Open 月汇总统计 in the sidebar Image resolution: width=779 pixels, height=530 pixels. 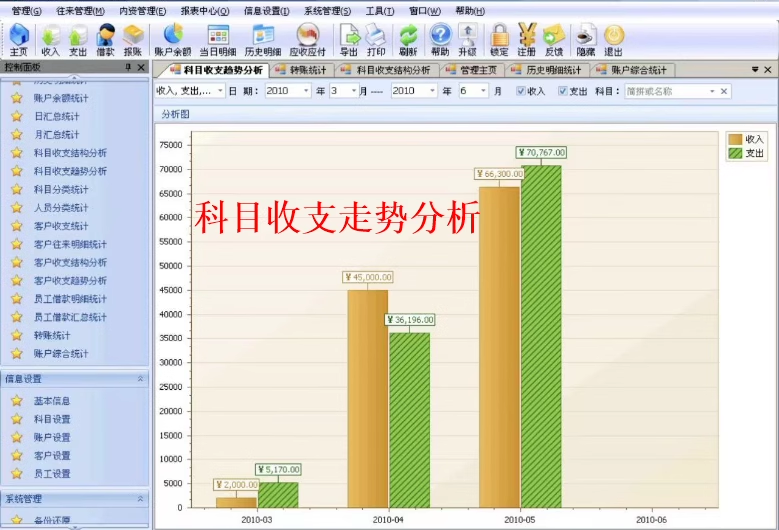coord(56,135)
